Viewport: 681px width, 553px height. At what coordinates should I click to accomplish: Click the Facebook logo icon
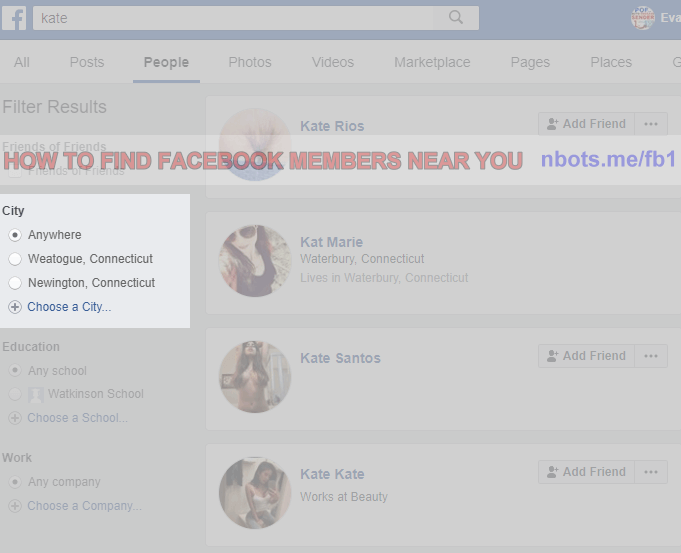pyautogui.click(x=14, y=18)
